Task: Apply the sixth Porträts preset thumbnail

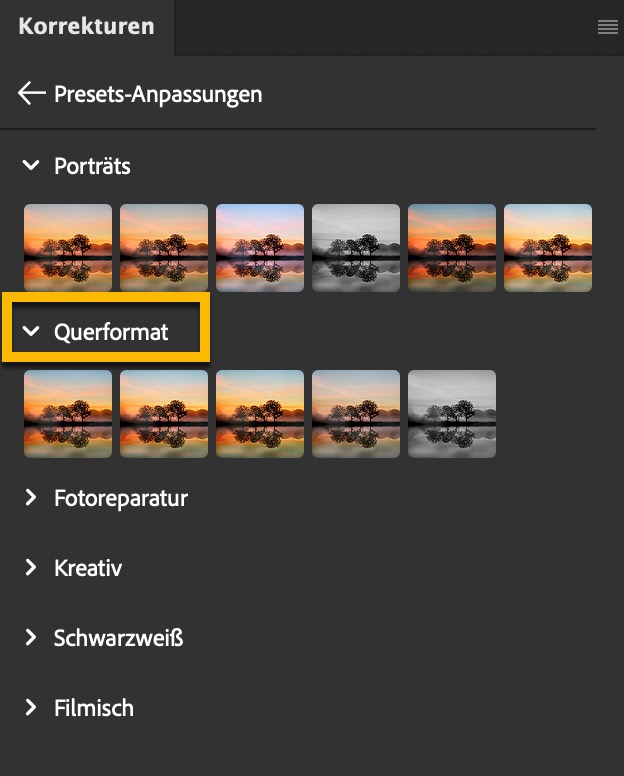Action: [x=548, y=248]
